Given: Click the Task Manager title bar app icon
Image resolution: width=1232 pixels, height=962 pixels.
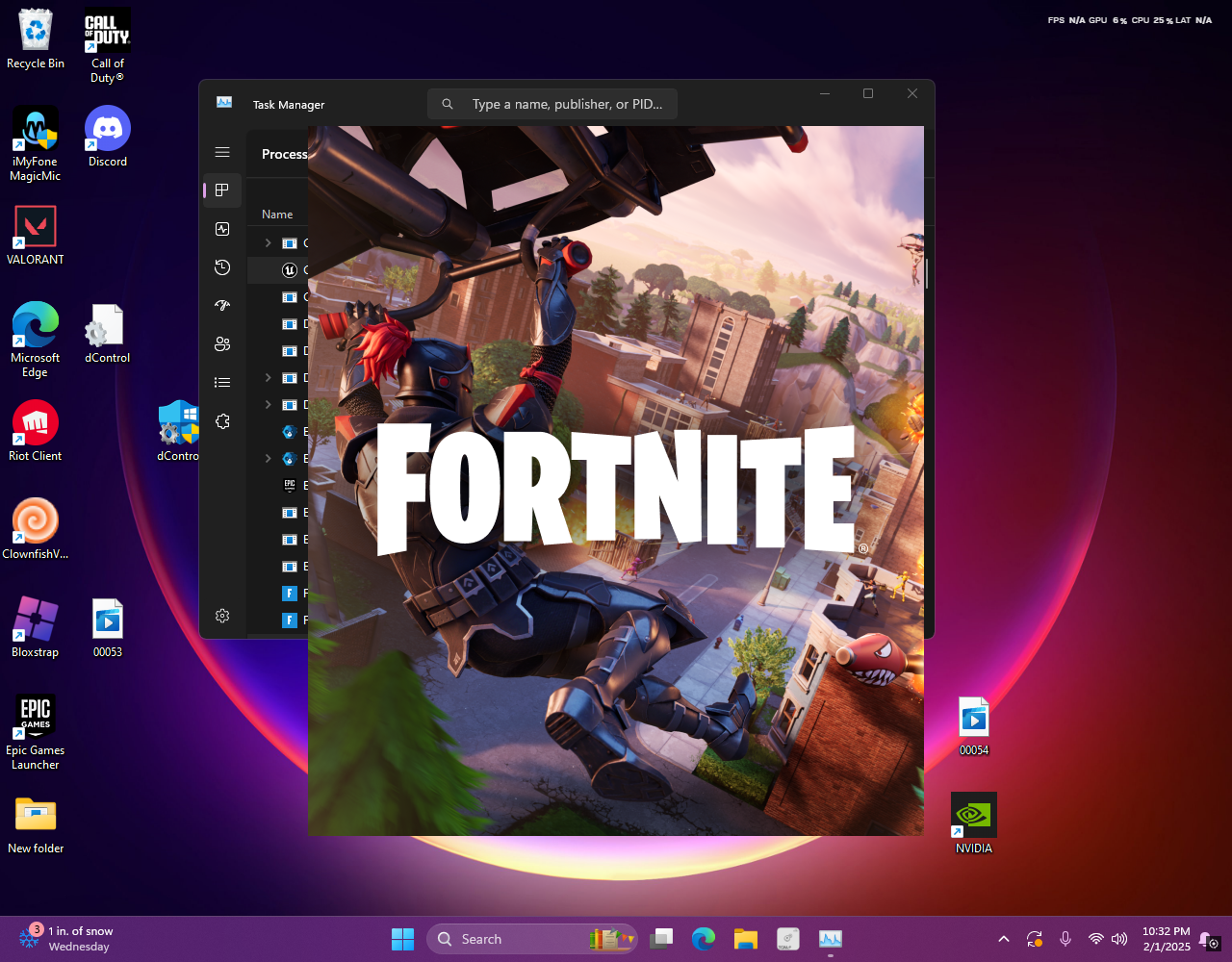Looking at the screenshot, I should click(224, 103).
